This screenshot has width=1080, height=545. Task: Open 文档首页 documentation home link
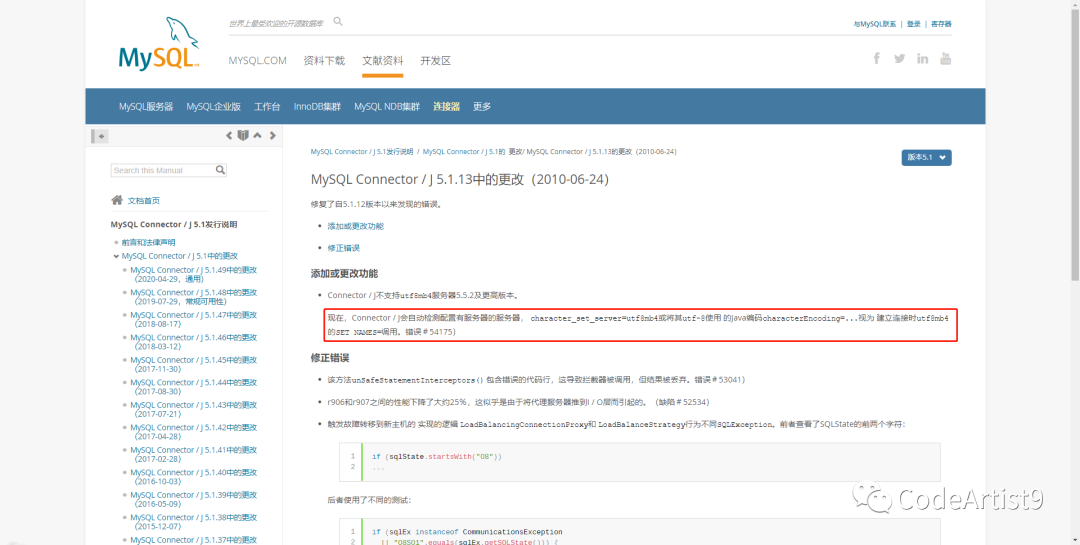pos(144,200)
